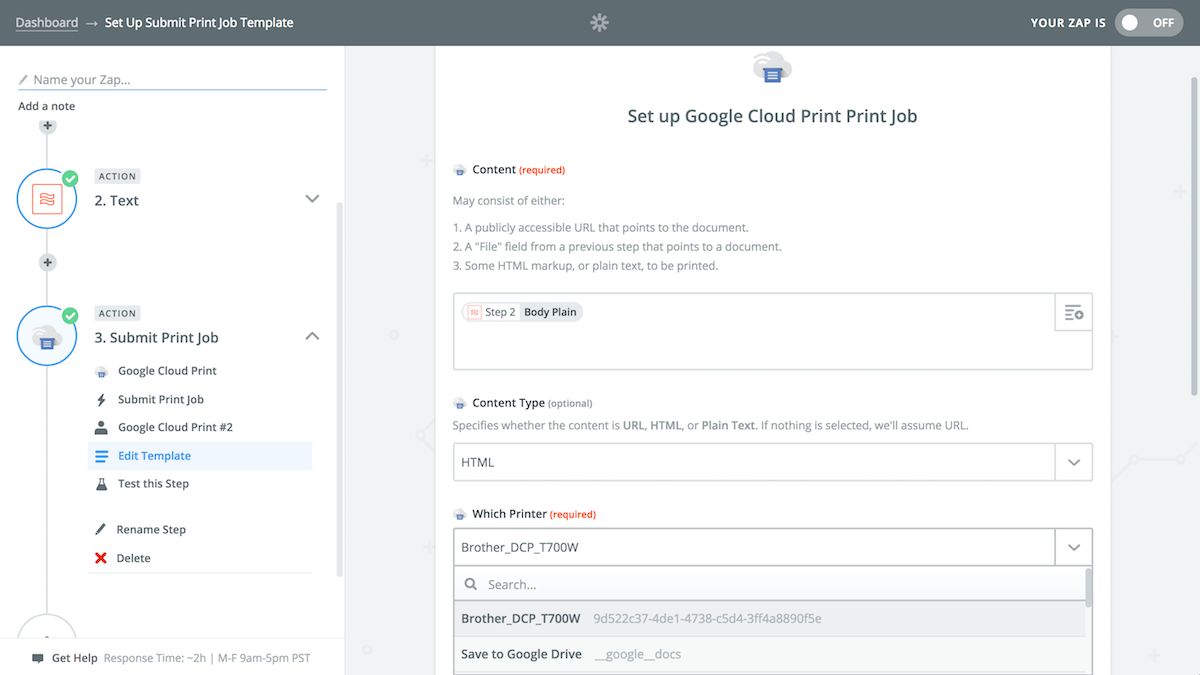Expand the 2. Text step chevron

click(312, 199)
